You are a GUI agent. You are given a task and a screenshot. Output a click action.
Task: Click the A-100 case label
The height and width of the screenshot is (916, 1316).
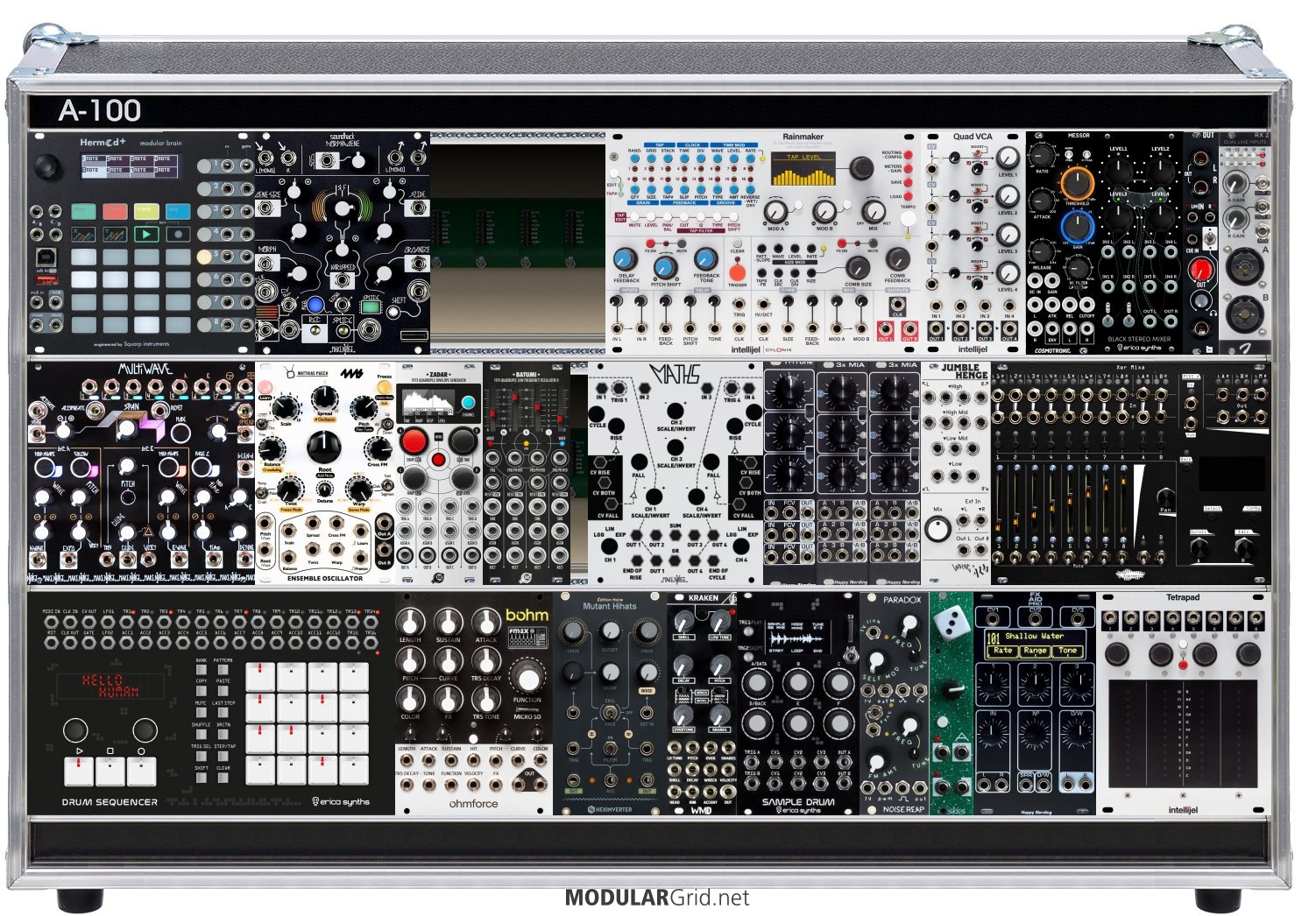click(99, 110)
